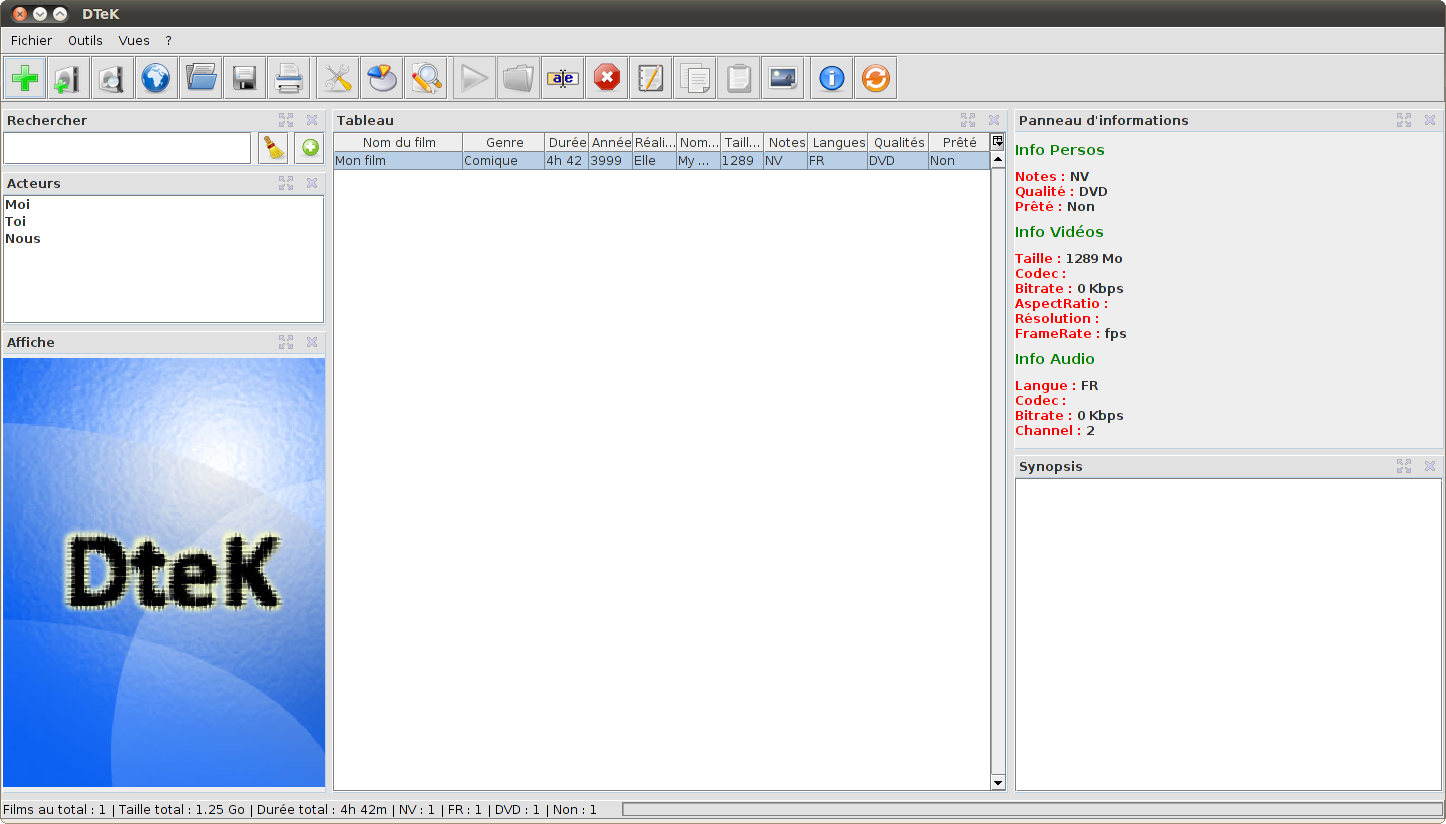Screen dimensions: 1446x824
Task: Close the Affiche panel
Action: (x=312, y=342)
